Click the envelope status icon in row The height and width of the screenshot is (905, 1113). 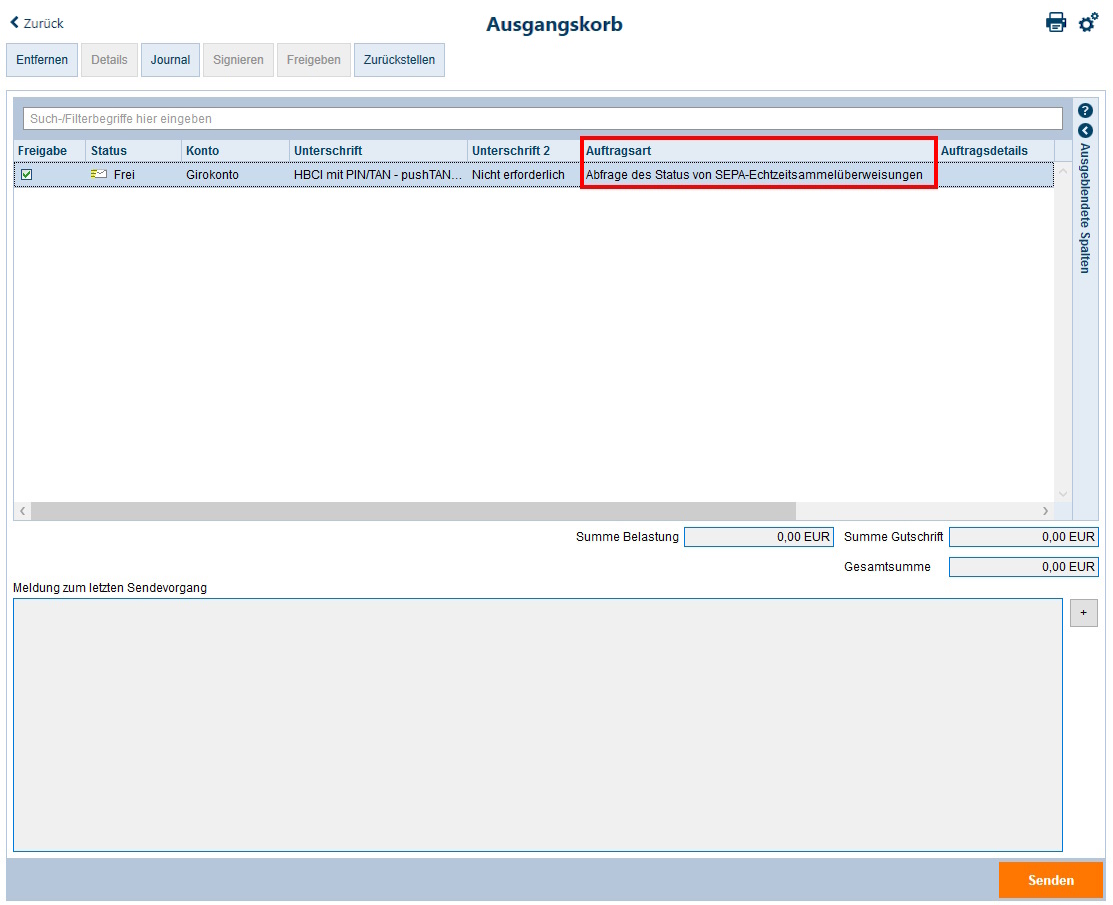pyautogui.click(x=99, y=174)
